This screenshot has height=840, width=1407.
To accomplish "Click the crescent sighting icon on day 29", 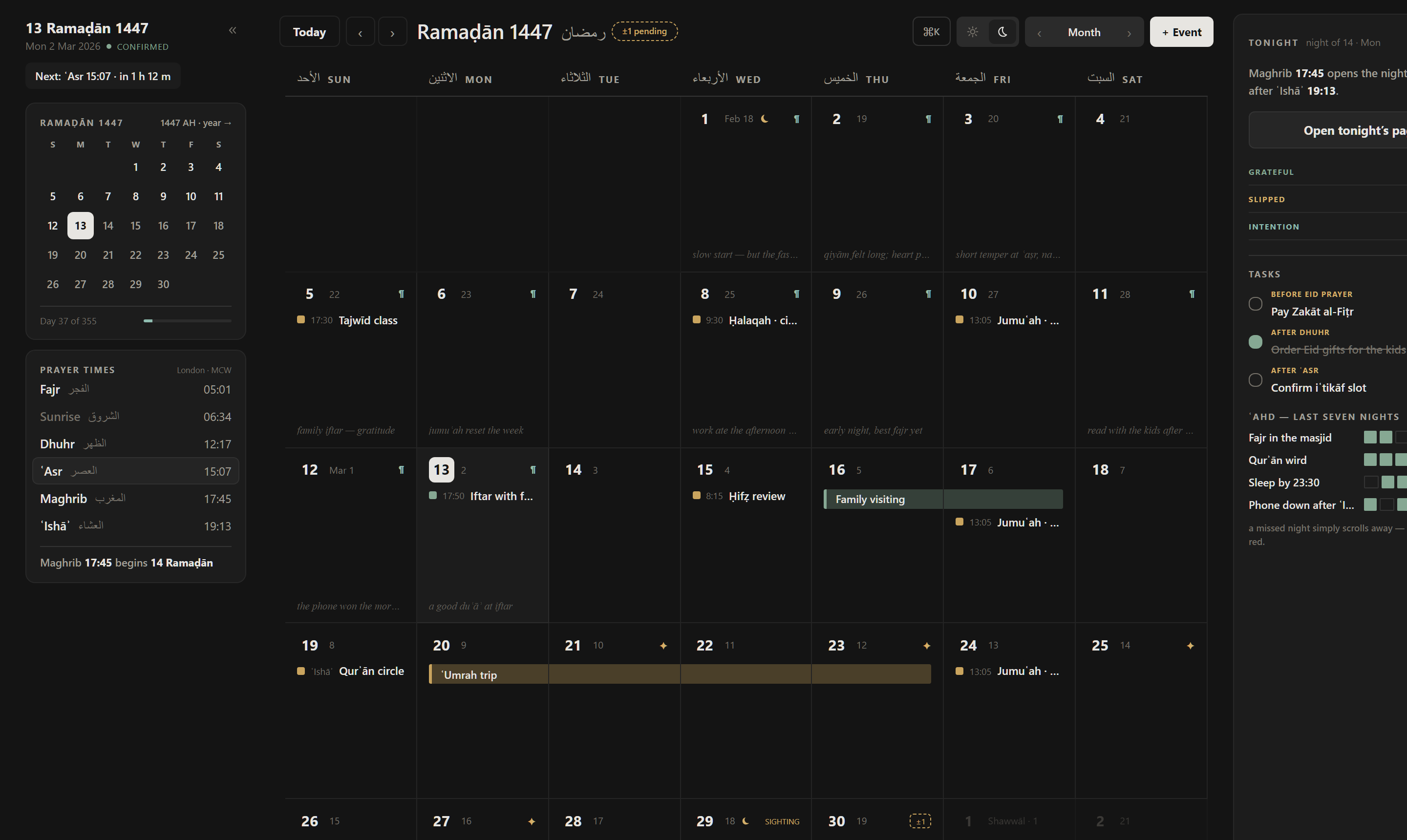I will click(x=746, y=821).
